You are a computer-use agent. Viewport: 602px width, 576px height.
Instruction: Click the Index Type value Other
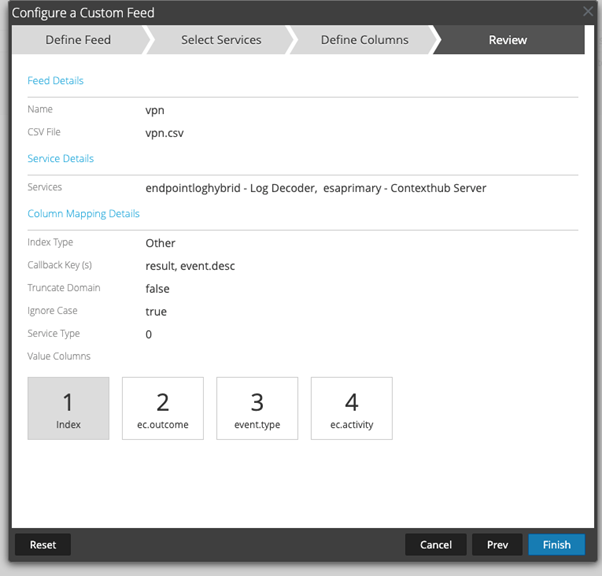[160, 243]
